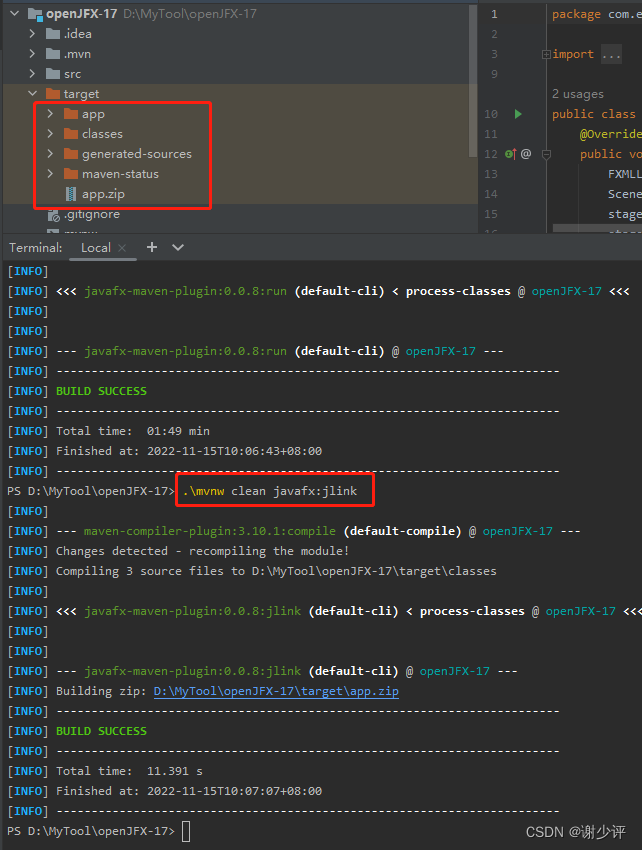Click the openJFX-17 project folder icon
This screenshot has width=642, height=850.
point(34,14)
